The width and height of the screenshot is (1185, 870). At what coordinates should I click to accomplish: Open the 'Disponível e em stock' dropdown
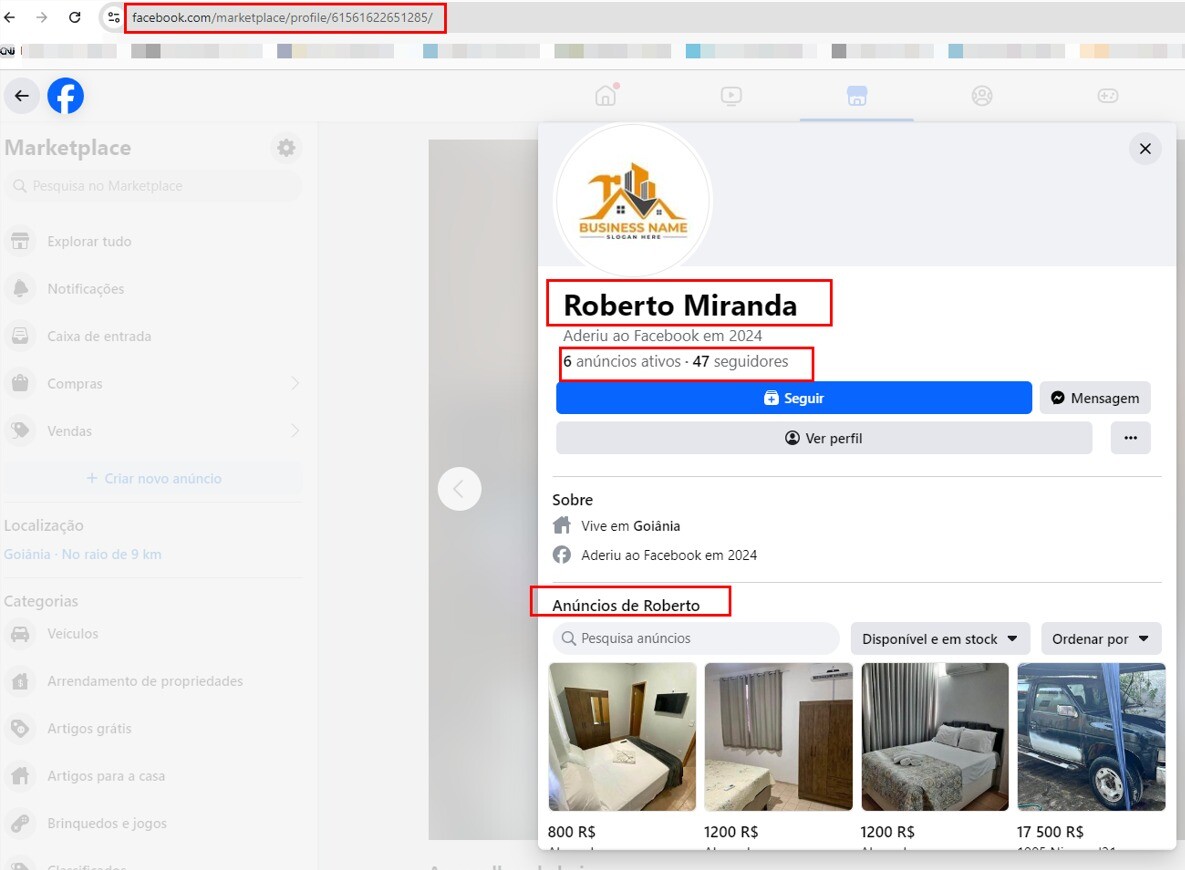939,639
